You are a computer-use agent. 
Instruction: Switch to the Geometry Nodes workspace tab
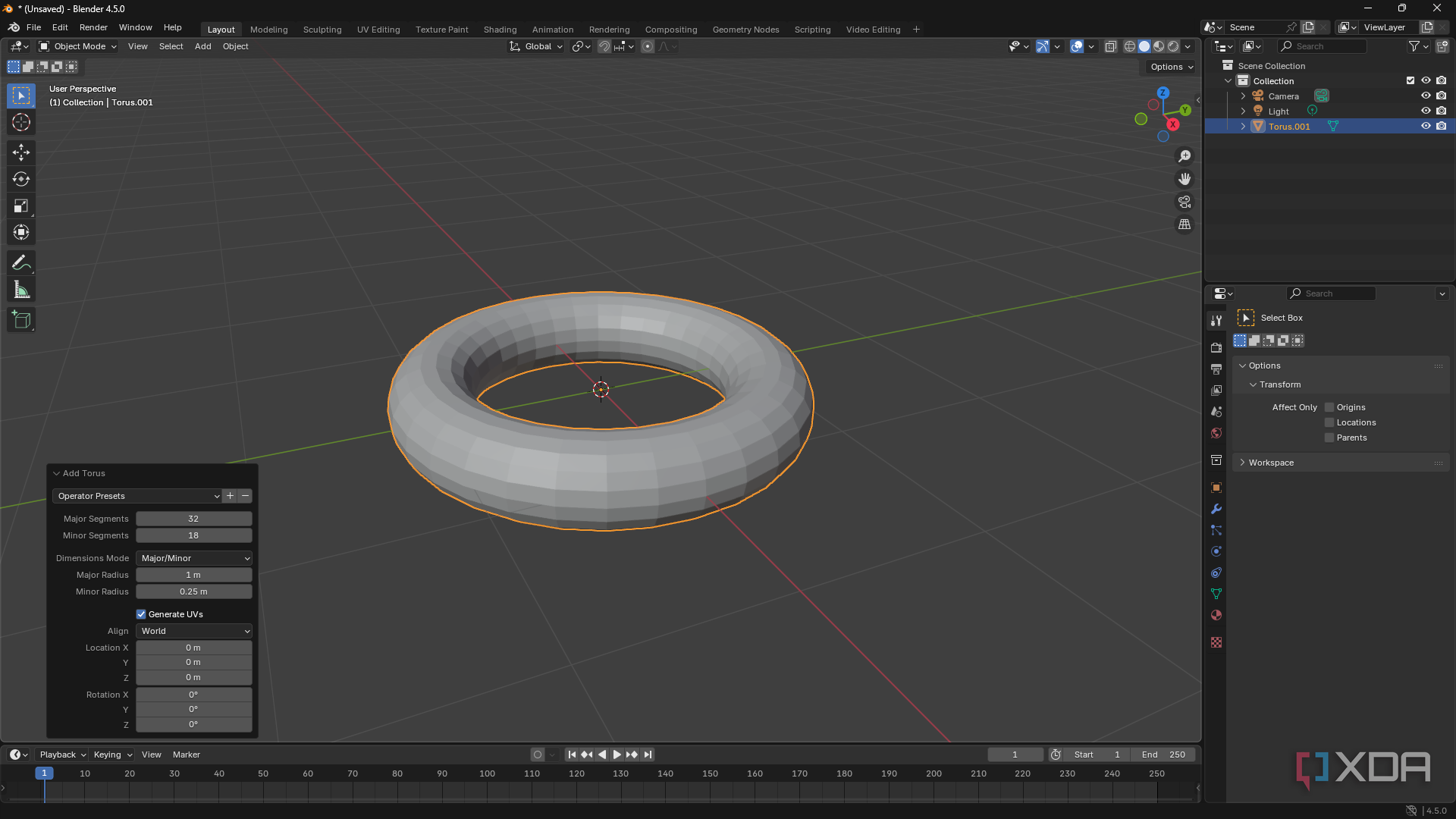(x=745, y=30)
